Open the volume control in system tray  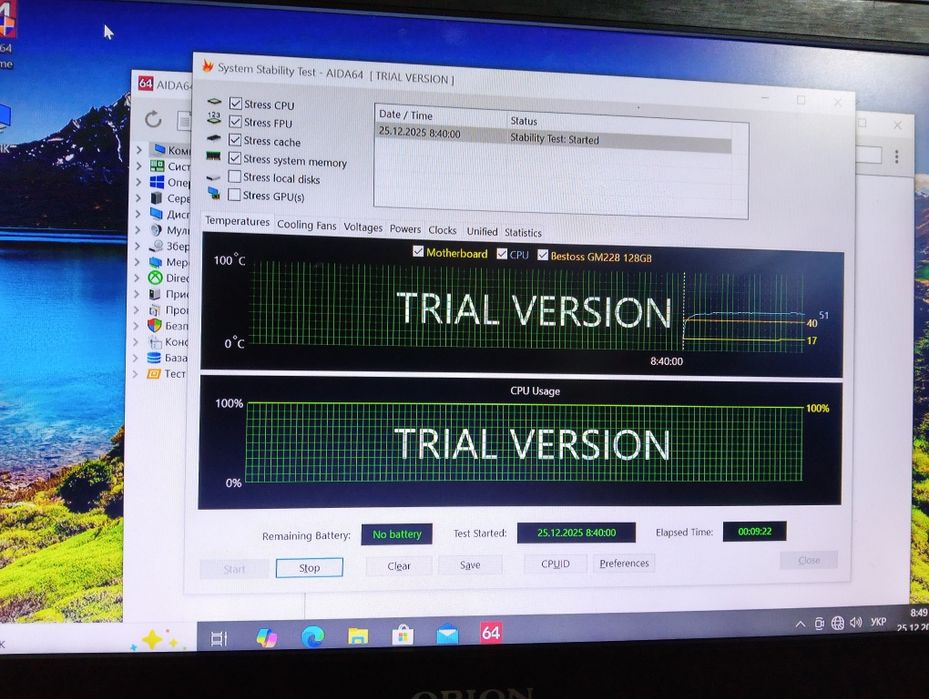[856, 623]
